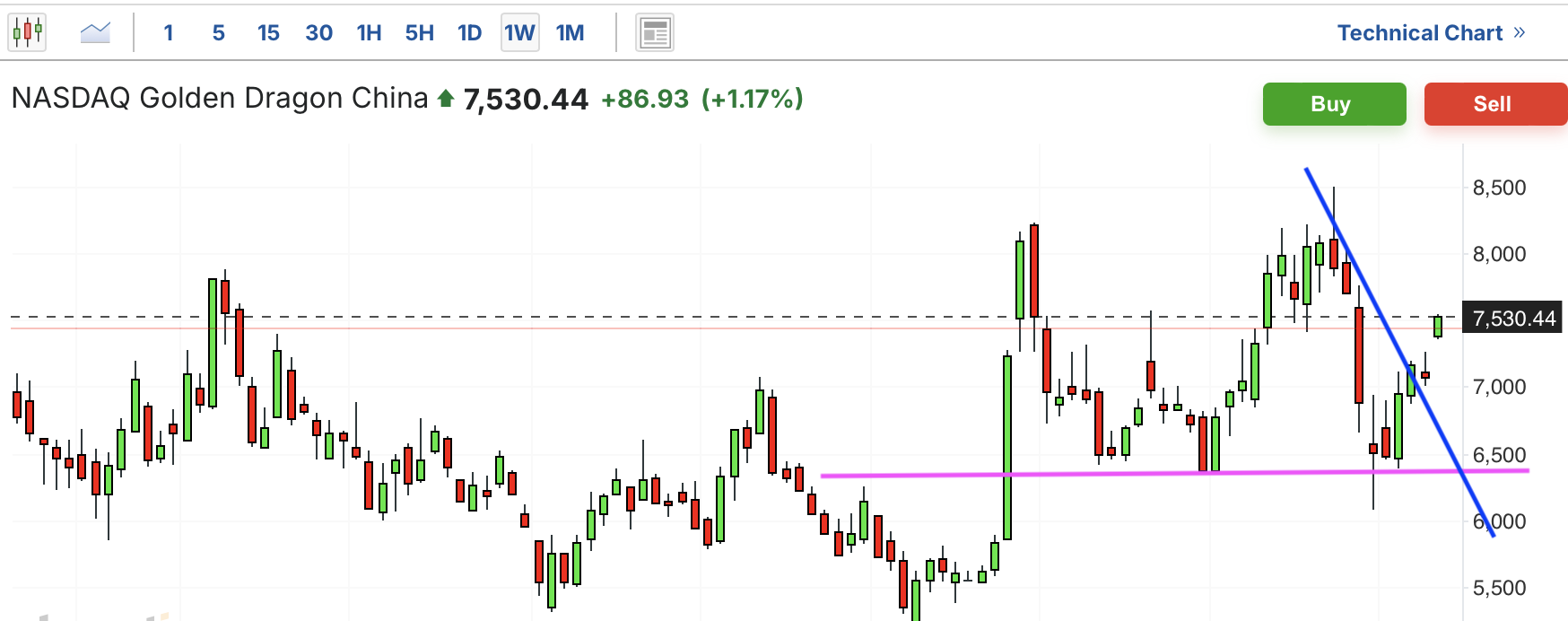The width and height of the screenshot is (1568, 621).
Task: Click the 7,000 axis label
Action: (1499, 387)
